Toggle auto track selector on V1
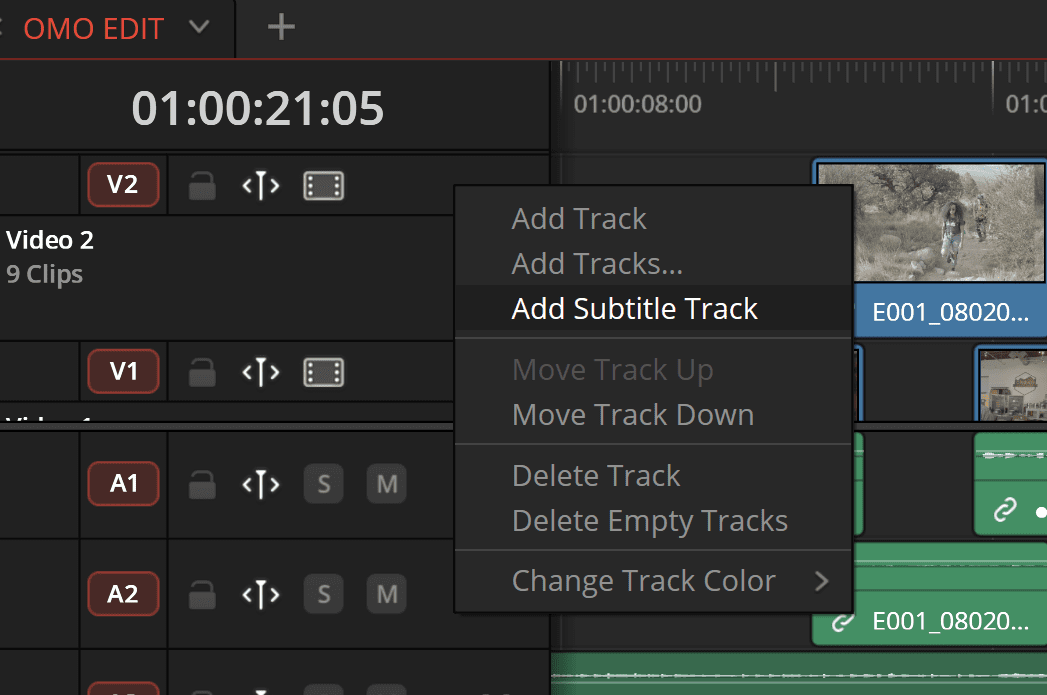The height and width of the screenshot is (695, 1047). point(260,372)
